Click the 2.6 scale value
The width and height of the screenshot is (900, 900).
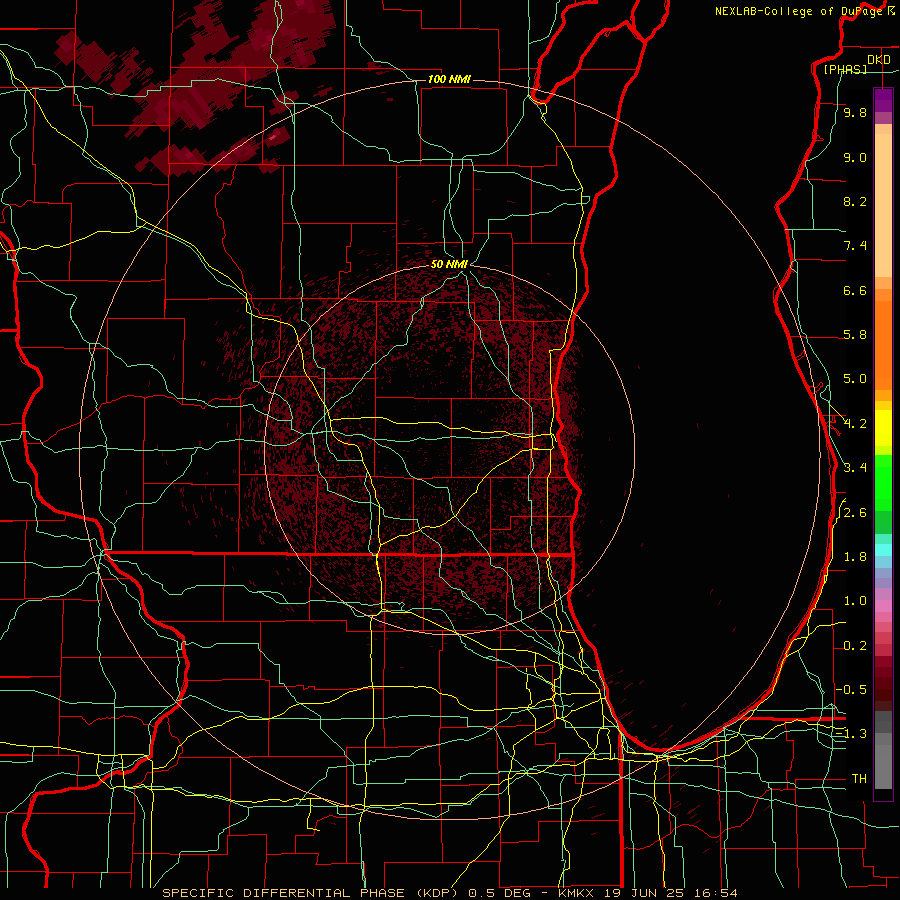855,513
